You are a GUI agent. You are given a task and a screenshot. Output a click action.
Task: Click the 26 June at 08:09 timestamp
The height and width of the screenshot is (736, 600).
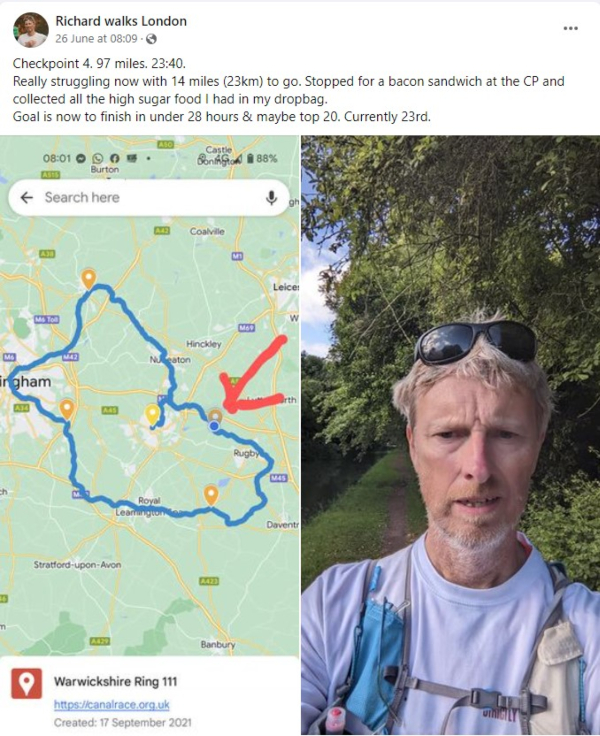pyautogui.click(x=96, y=39)
